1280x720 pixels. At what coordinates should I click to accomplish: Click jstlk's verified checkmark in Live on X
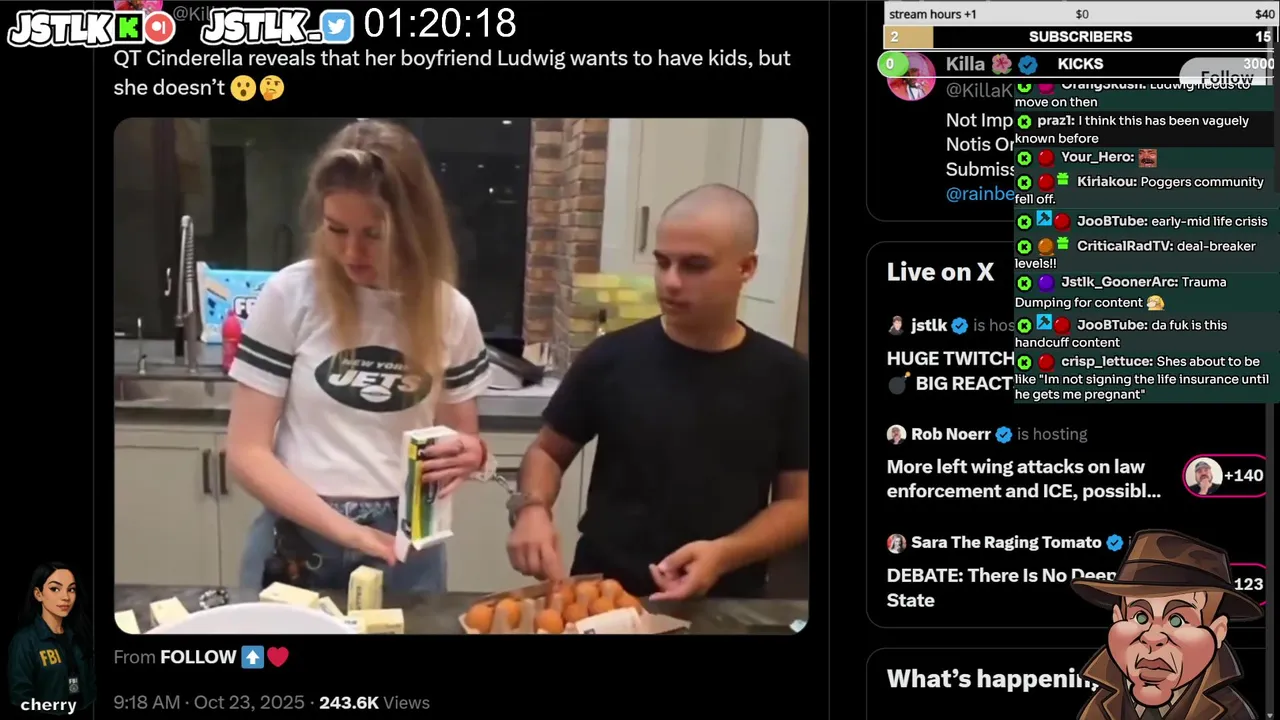(959, 326)
